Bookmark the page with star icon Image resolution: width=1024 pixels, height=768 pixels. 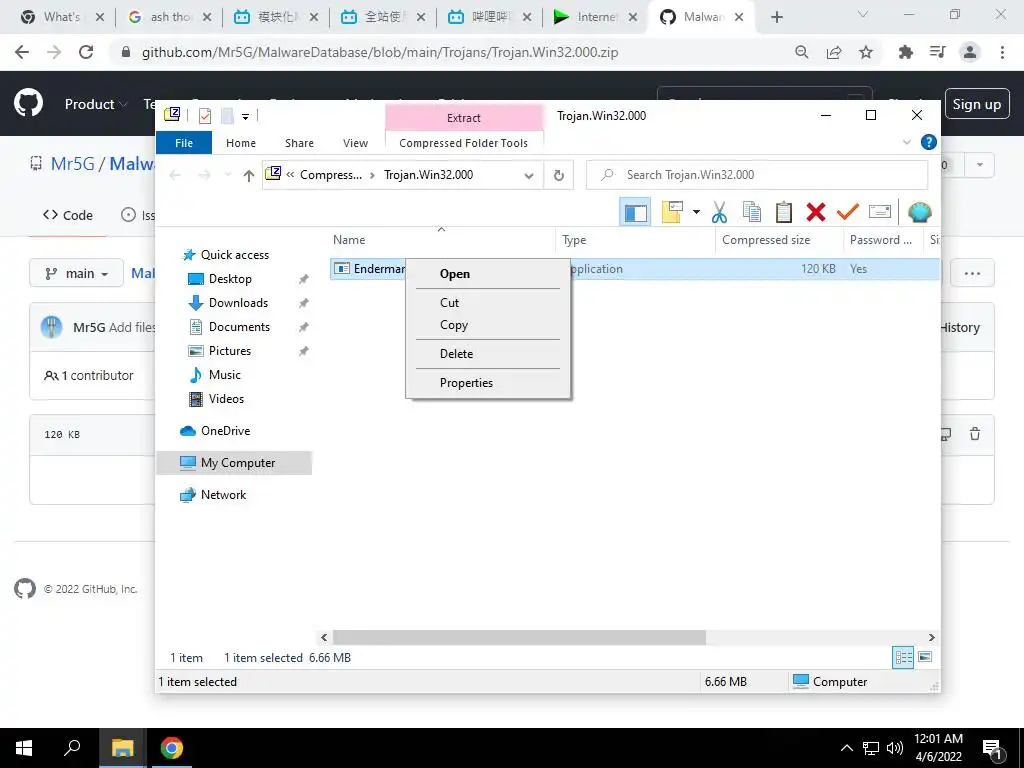866,52
